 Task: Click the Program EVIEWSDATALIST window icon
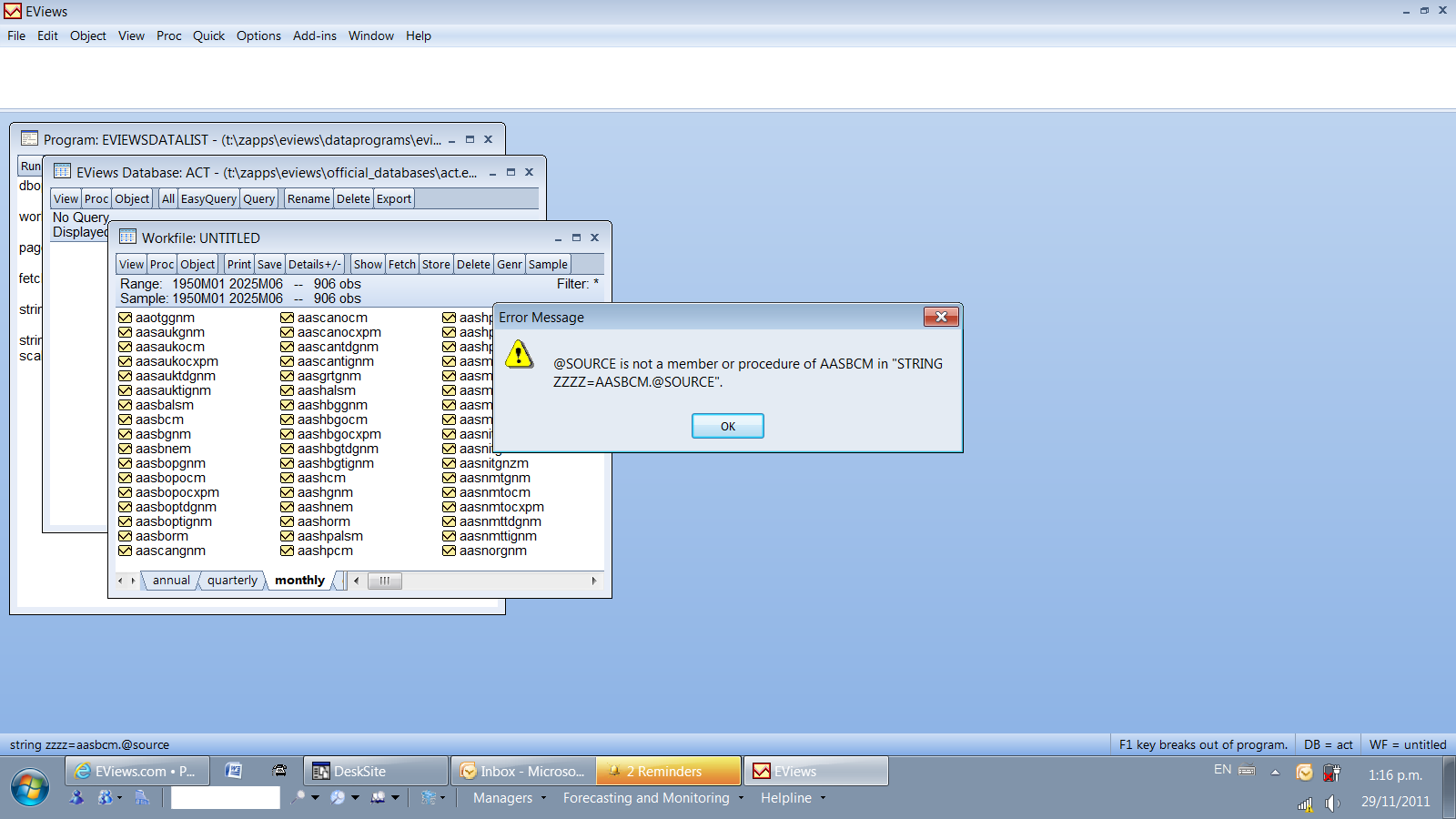tap(29, 139)
